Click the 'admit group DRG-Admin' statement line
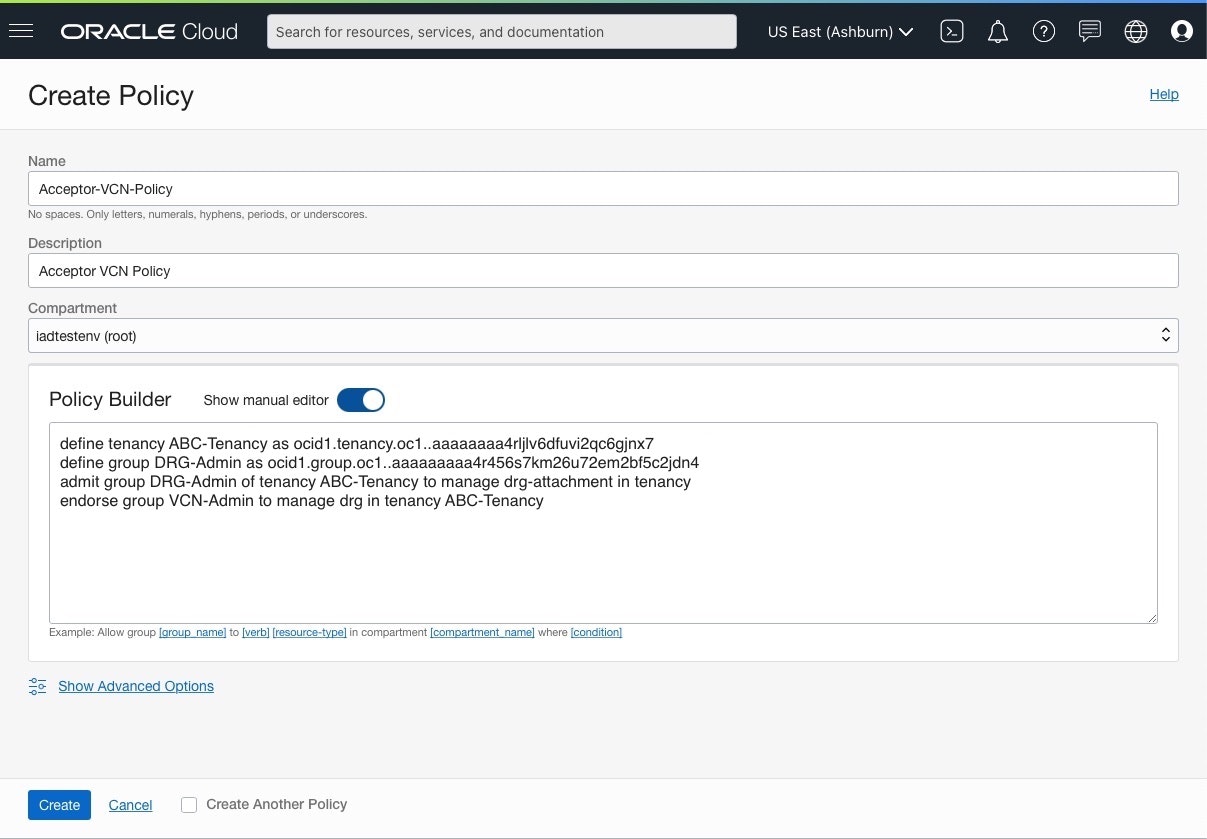Screen dimensions: 1207x839 pos(375,481)
